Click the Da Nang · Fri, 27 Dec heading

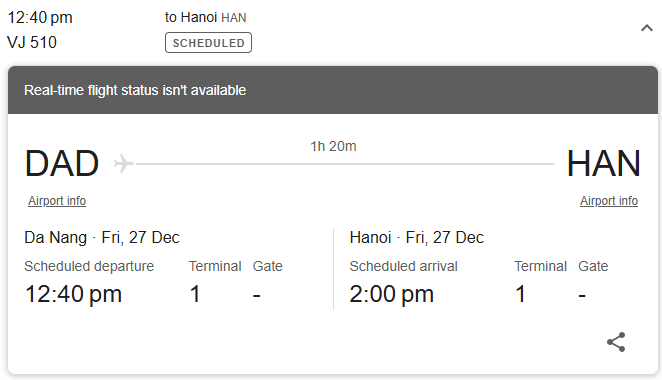coord(102,237)
